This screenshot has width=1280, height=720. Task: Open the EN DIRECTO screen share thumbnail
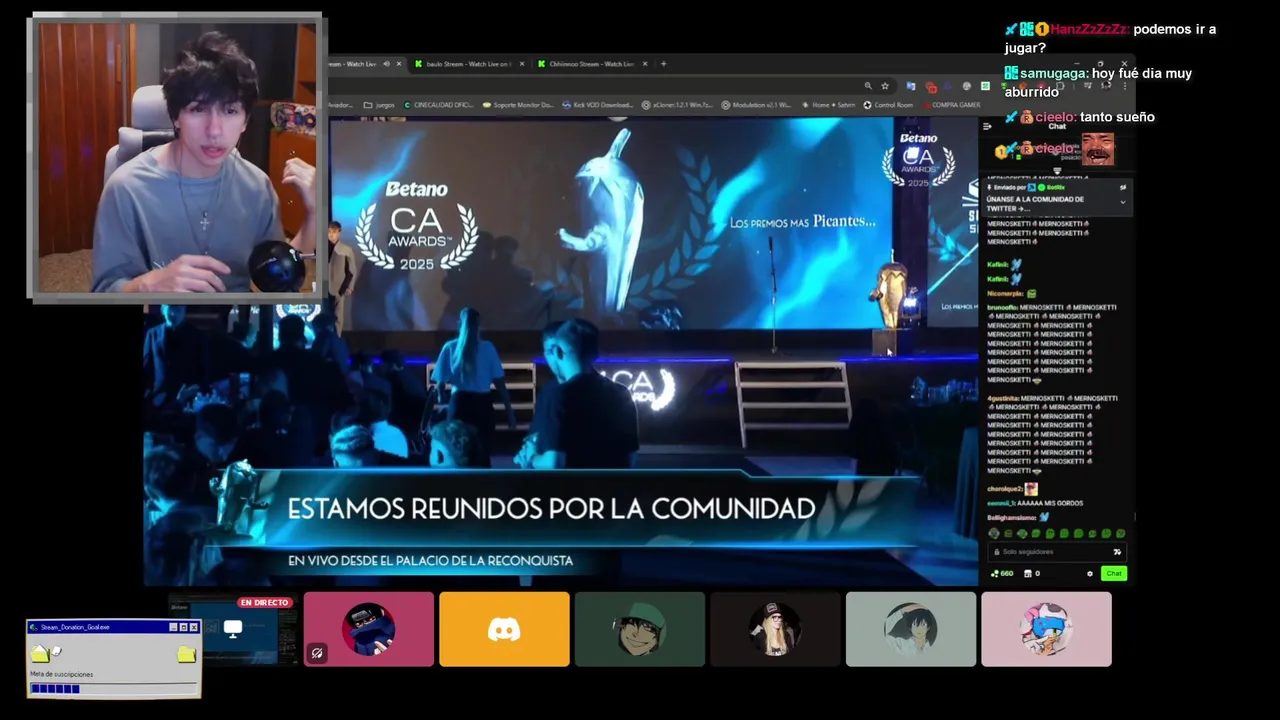pos(233,629)
